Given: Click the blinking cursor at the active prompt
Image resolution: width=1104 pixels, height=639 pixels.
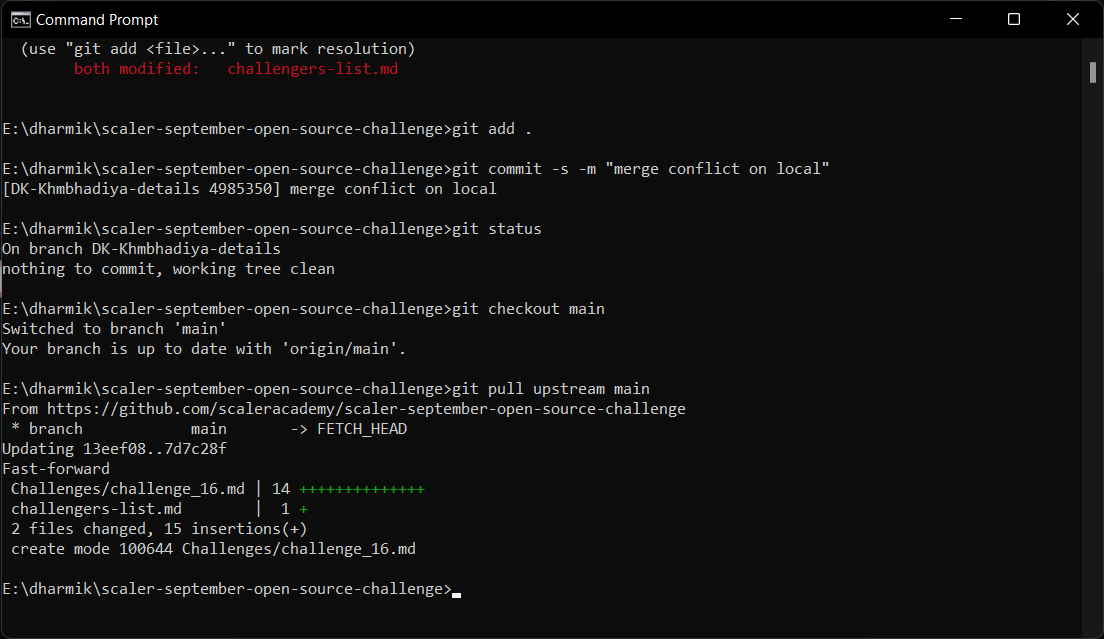Looking at the screenshot, I should pos(456,593).
